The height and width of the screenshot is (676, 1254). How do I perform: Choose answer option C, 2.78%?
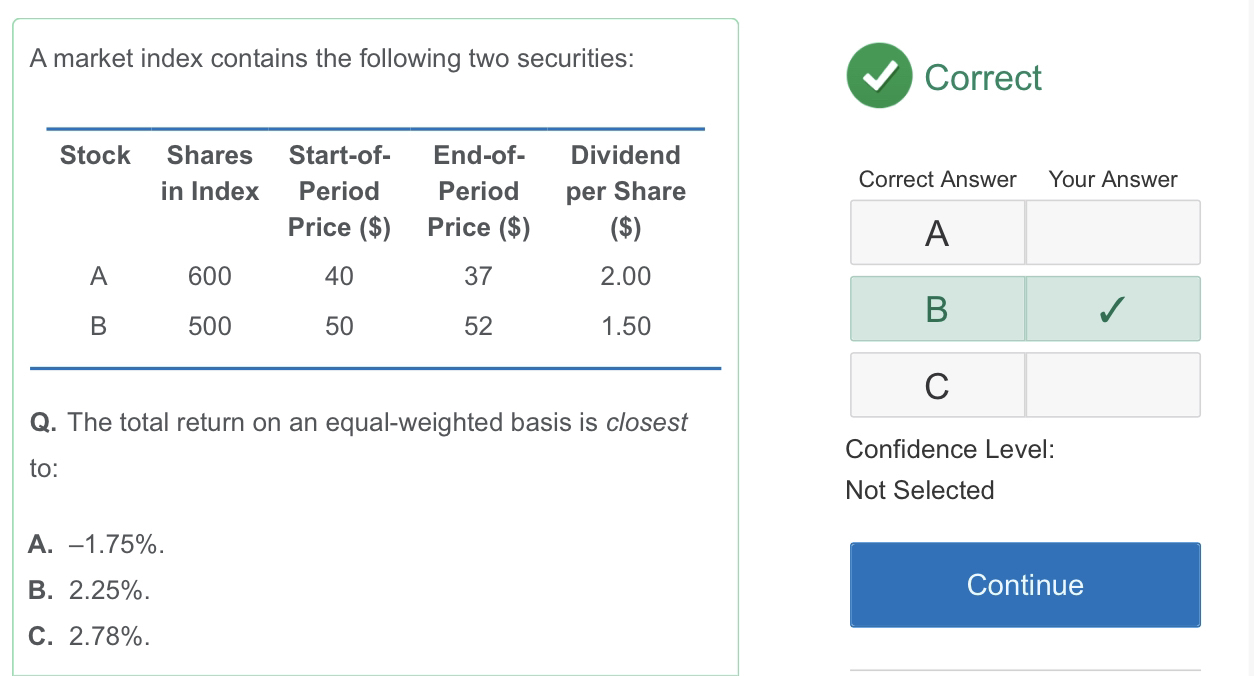[x=90, y=636]
